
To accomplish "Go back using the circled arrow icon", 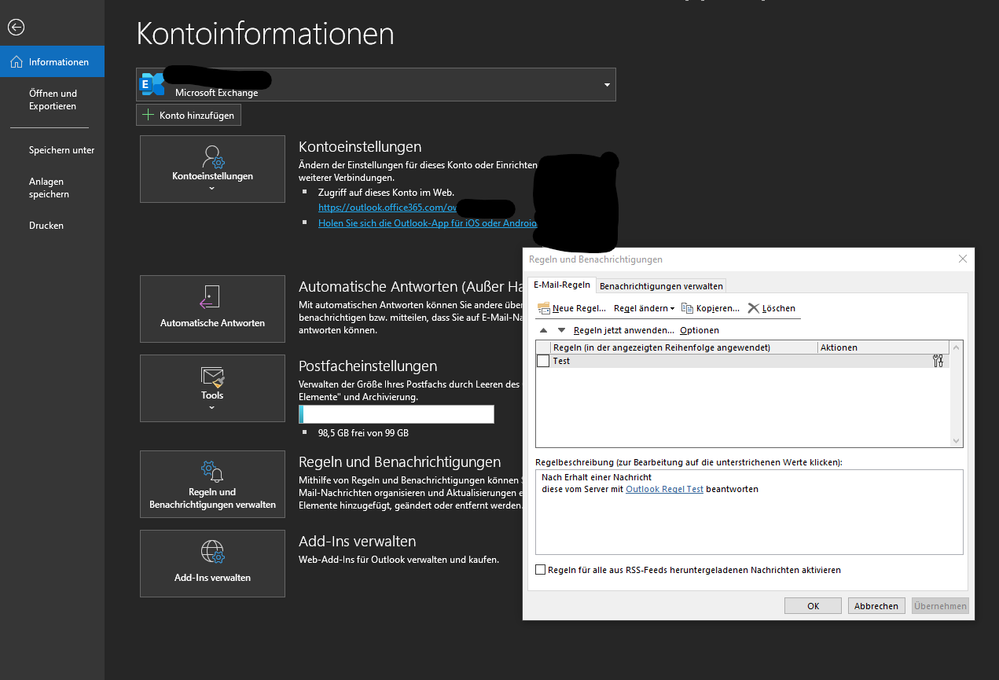I will [16, 27].
